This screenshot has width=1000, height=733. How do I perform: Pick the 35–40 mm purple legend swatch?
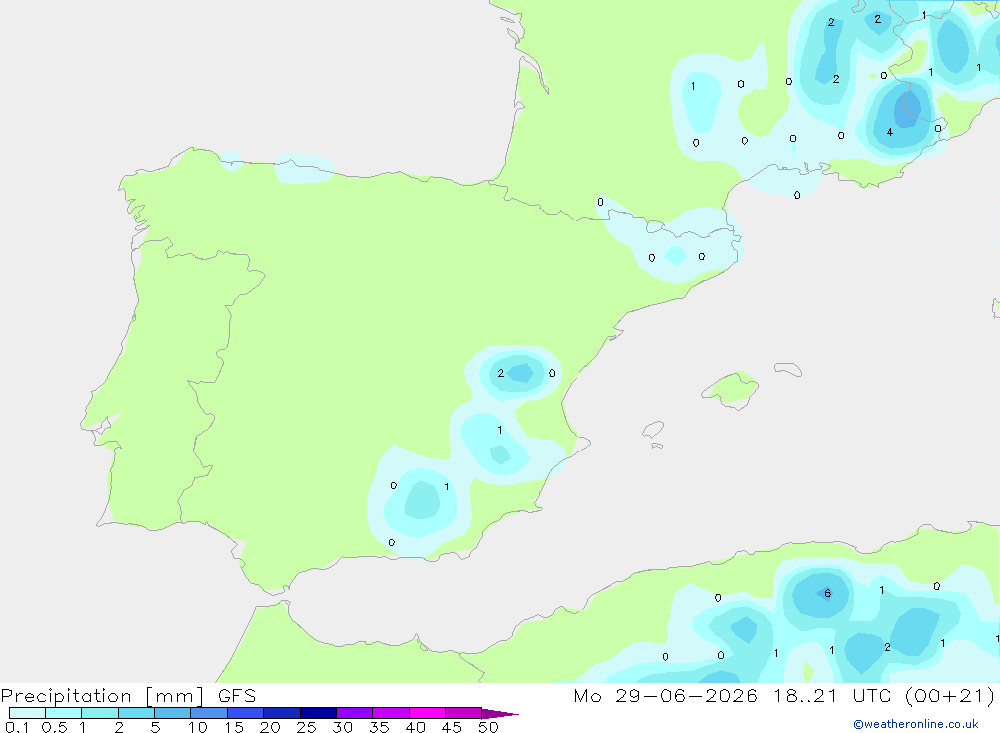click(x=391, y=713)
